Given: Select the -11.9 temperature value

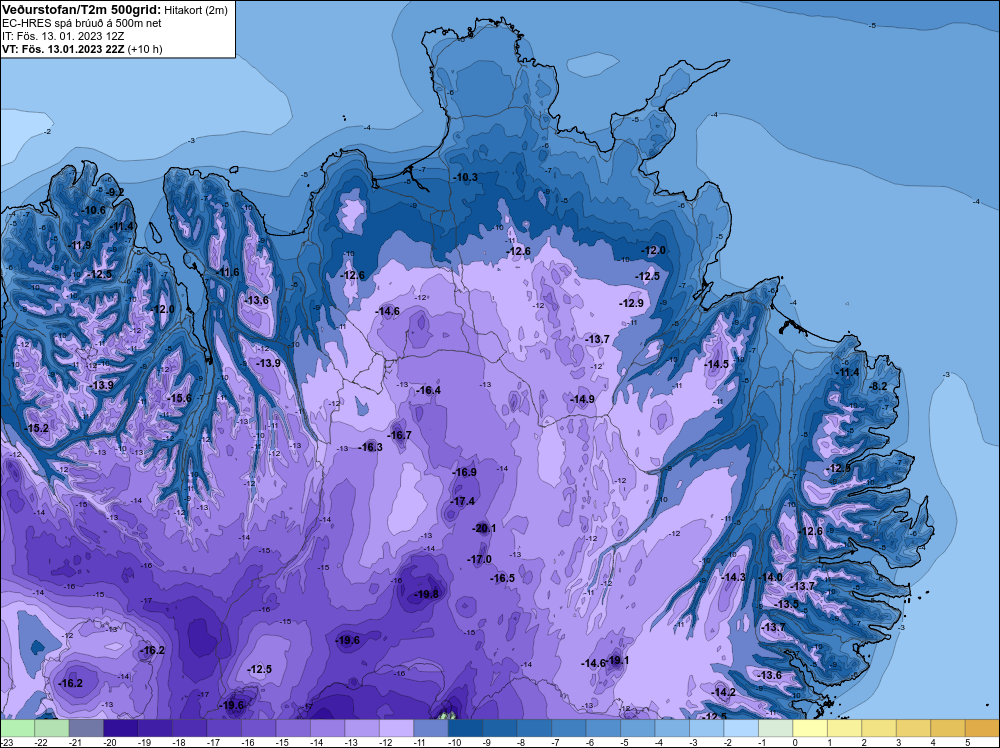Looking at the screenshot, I should [x=79, y=245].
